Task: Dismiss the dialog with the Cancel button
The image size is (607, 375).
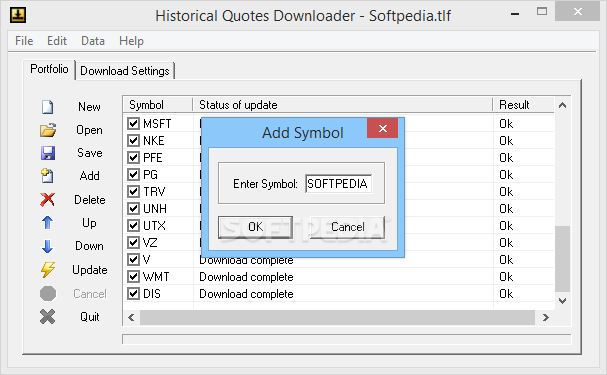Action: tap(347, 227)
